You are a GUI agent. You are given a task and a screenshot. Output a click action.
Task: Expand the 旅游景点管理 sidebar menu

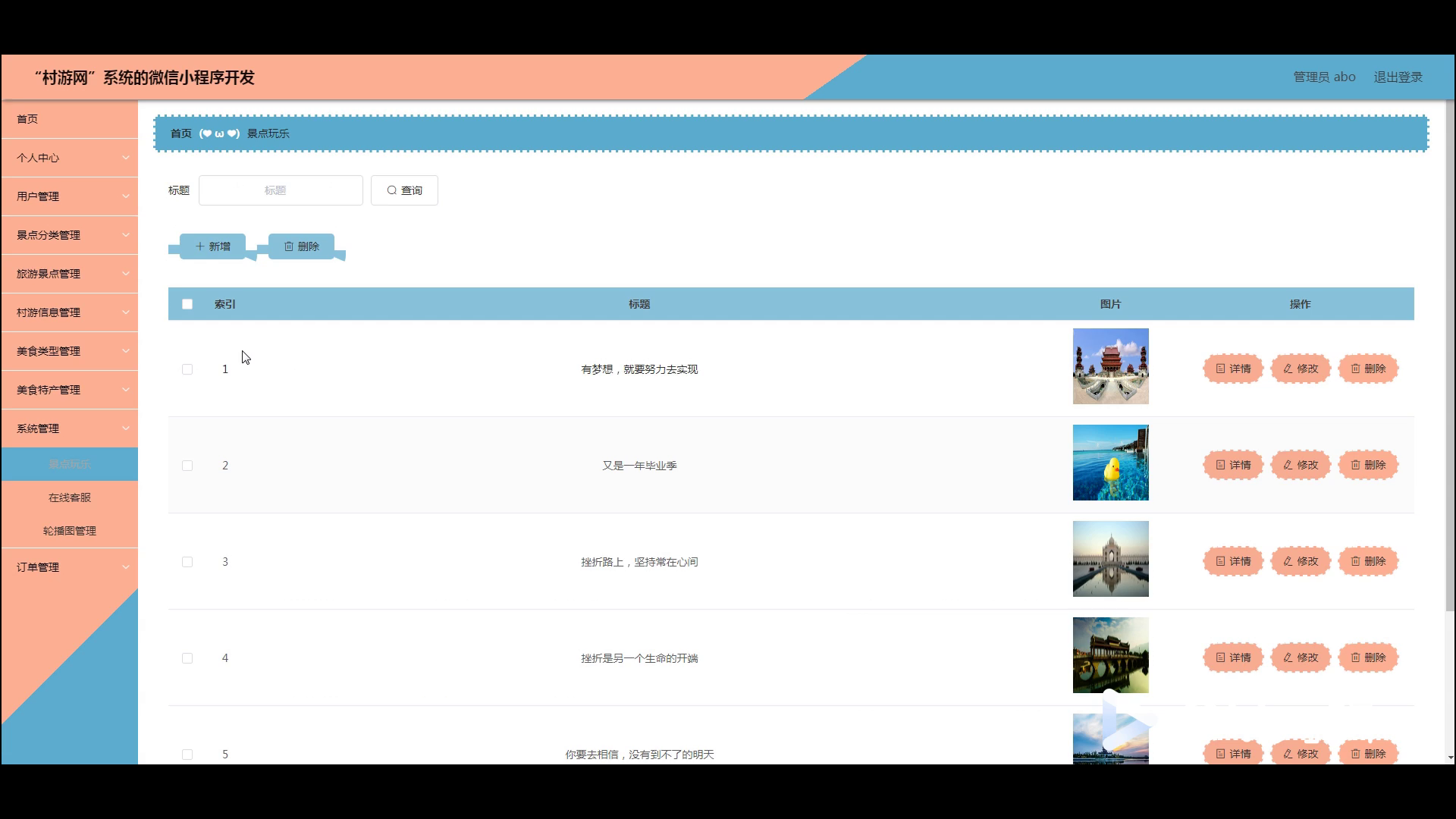coord(70,274)
